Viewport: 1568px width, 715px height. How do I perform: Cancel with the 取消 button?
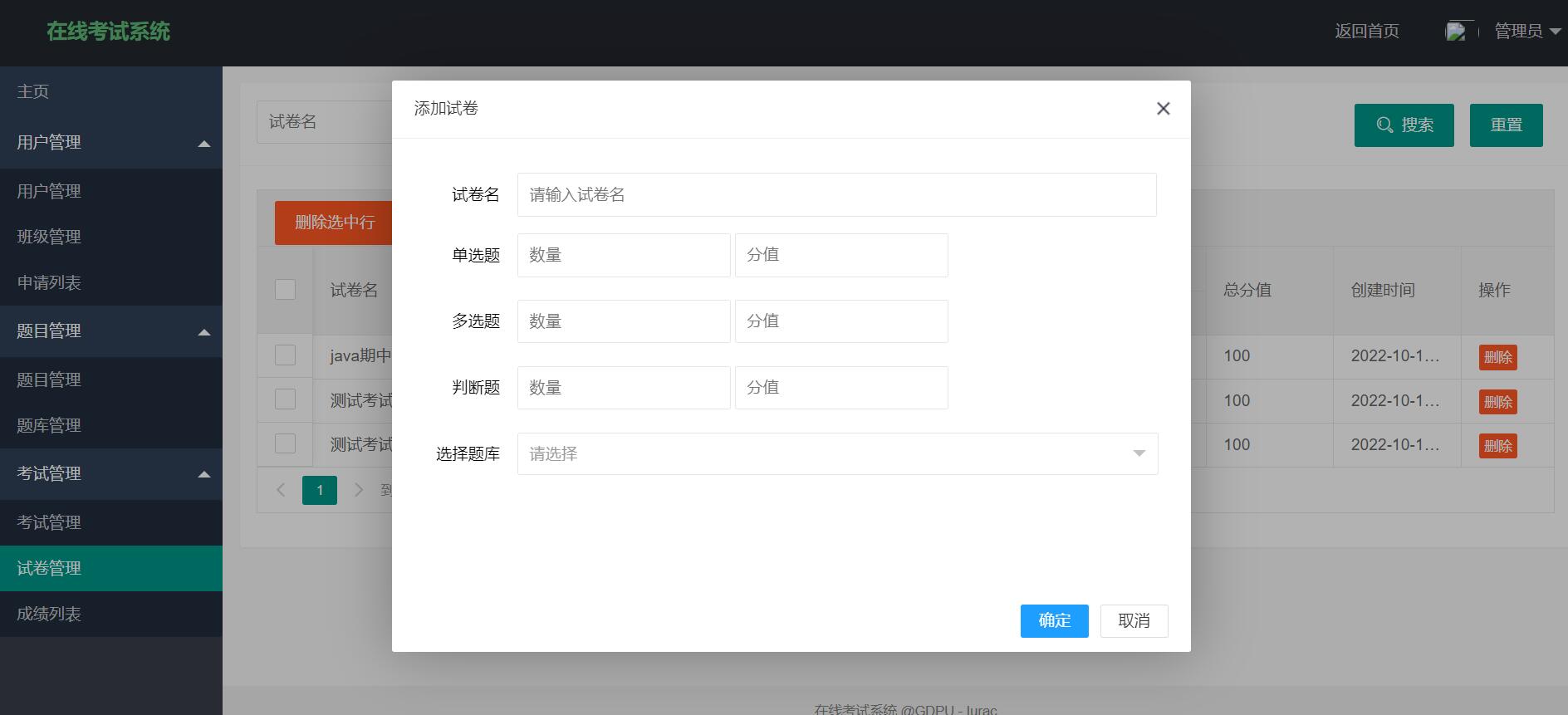click(1134, 621)
